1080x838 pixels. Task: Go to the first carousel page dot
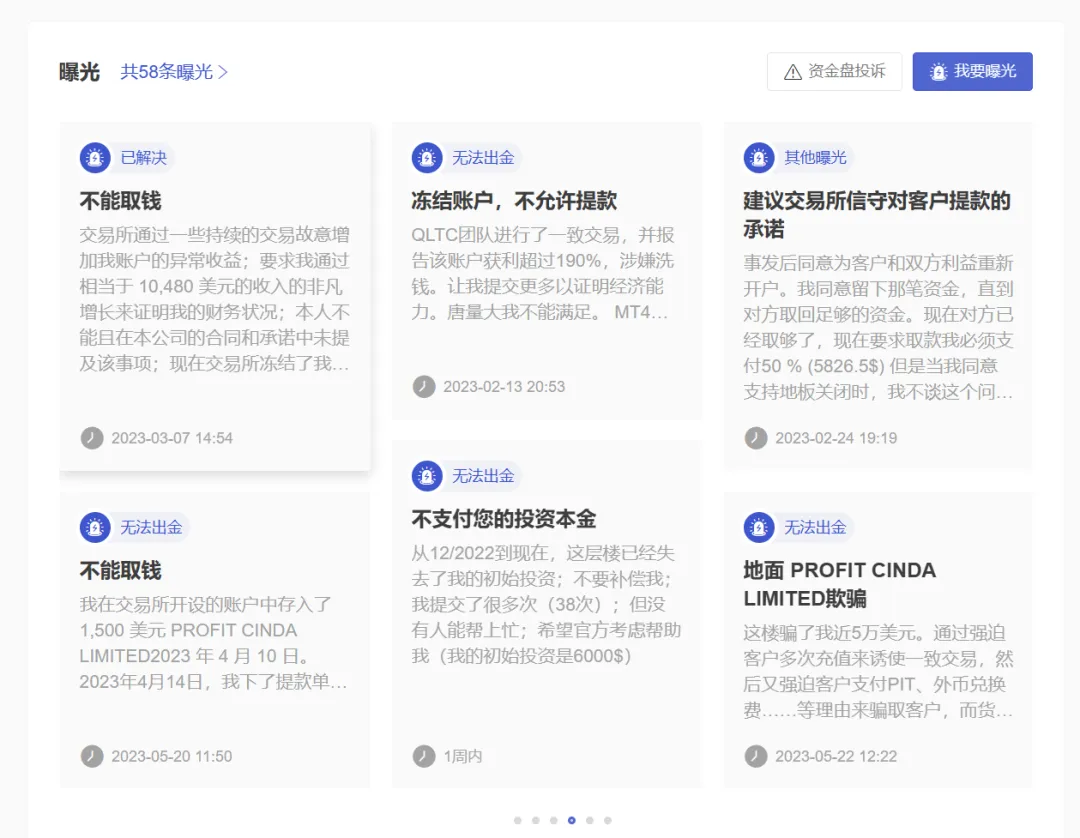pos(518,820)
